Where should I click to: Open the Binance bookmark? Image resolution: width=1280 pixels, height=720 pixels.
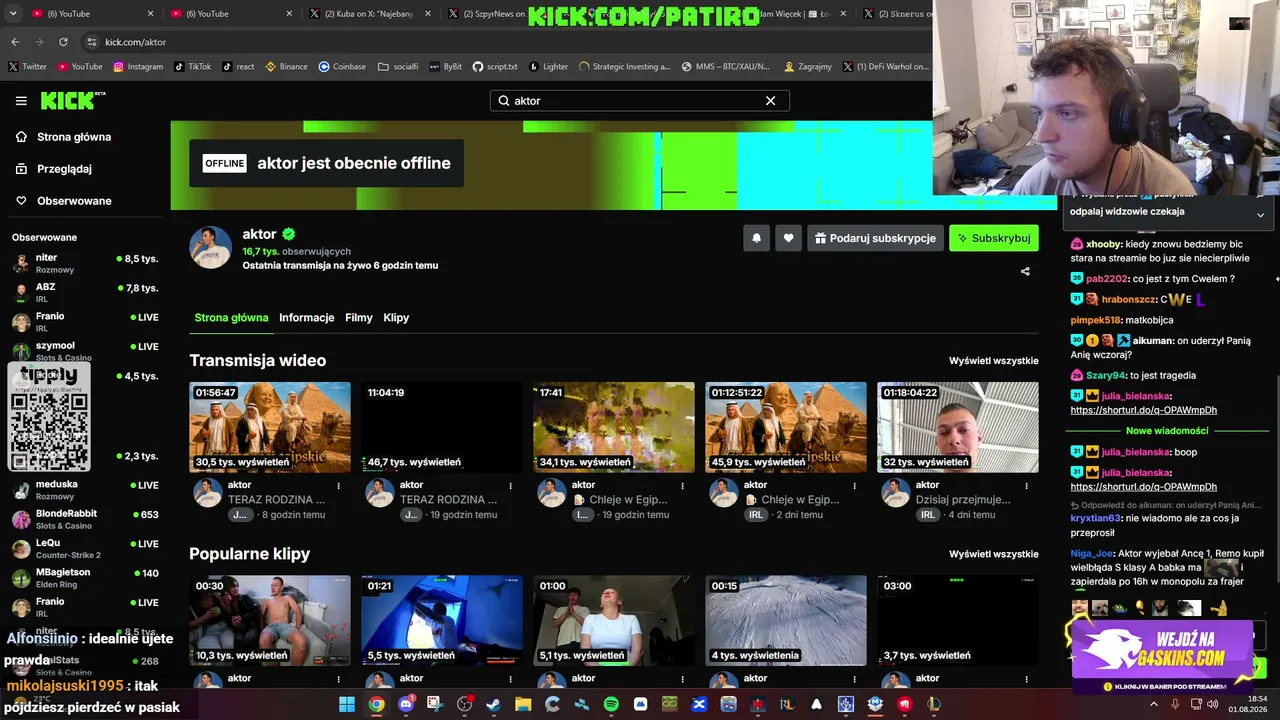[x=286, y=67]
